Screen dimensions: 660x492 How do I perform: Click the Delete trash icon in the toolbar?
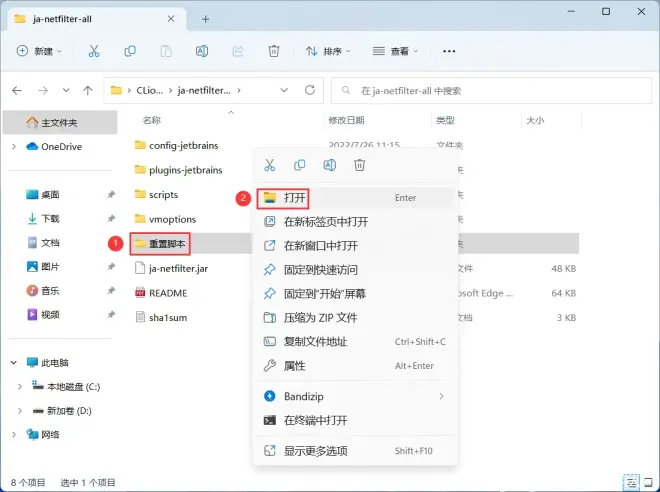pyautogui.click(x=274, y=51)
